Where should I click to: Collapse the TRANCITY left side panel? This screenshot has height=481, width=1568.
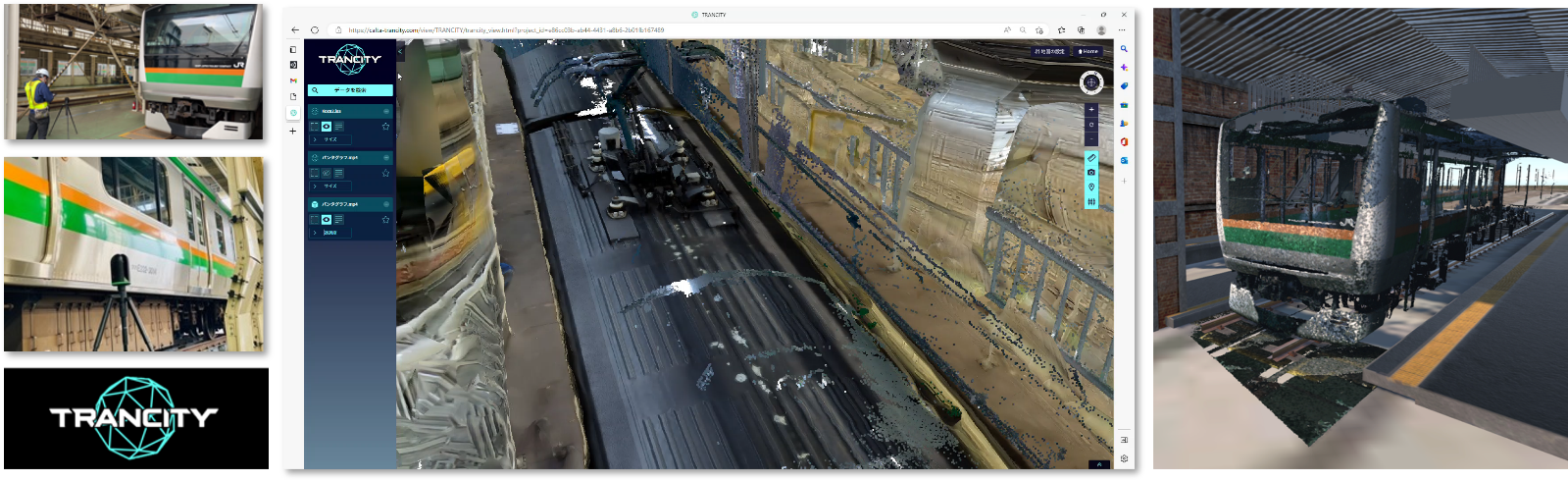pos(399,51)
